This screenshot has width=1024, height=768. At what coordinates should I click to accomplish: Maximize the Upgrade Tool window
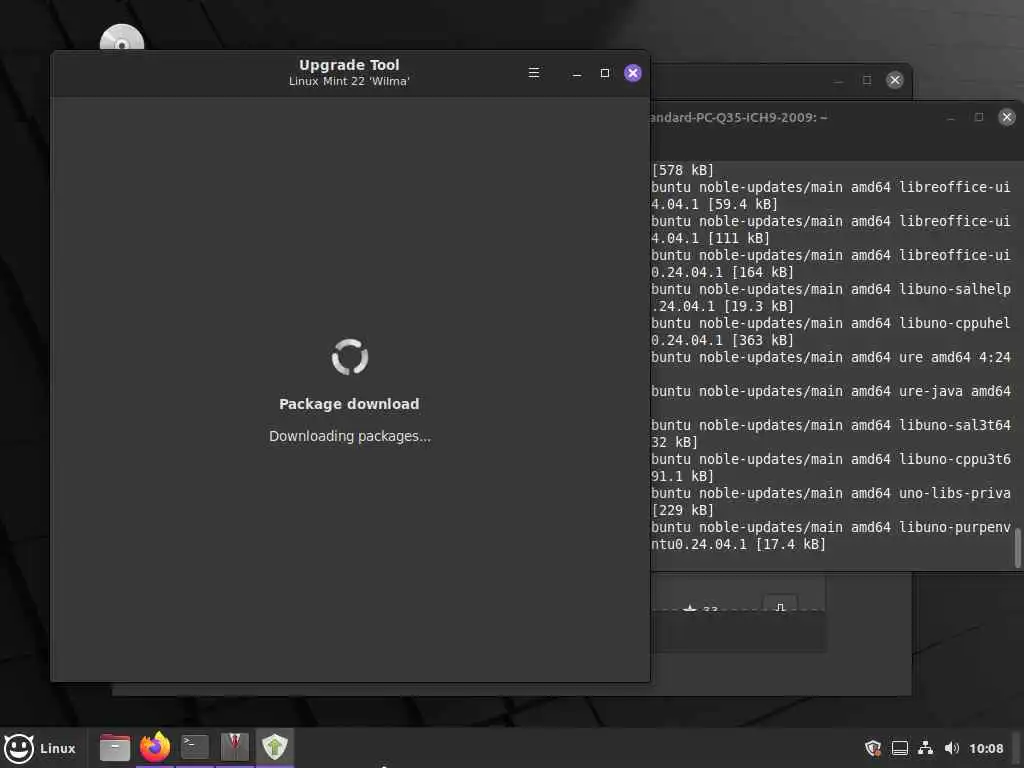point(605,73)
